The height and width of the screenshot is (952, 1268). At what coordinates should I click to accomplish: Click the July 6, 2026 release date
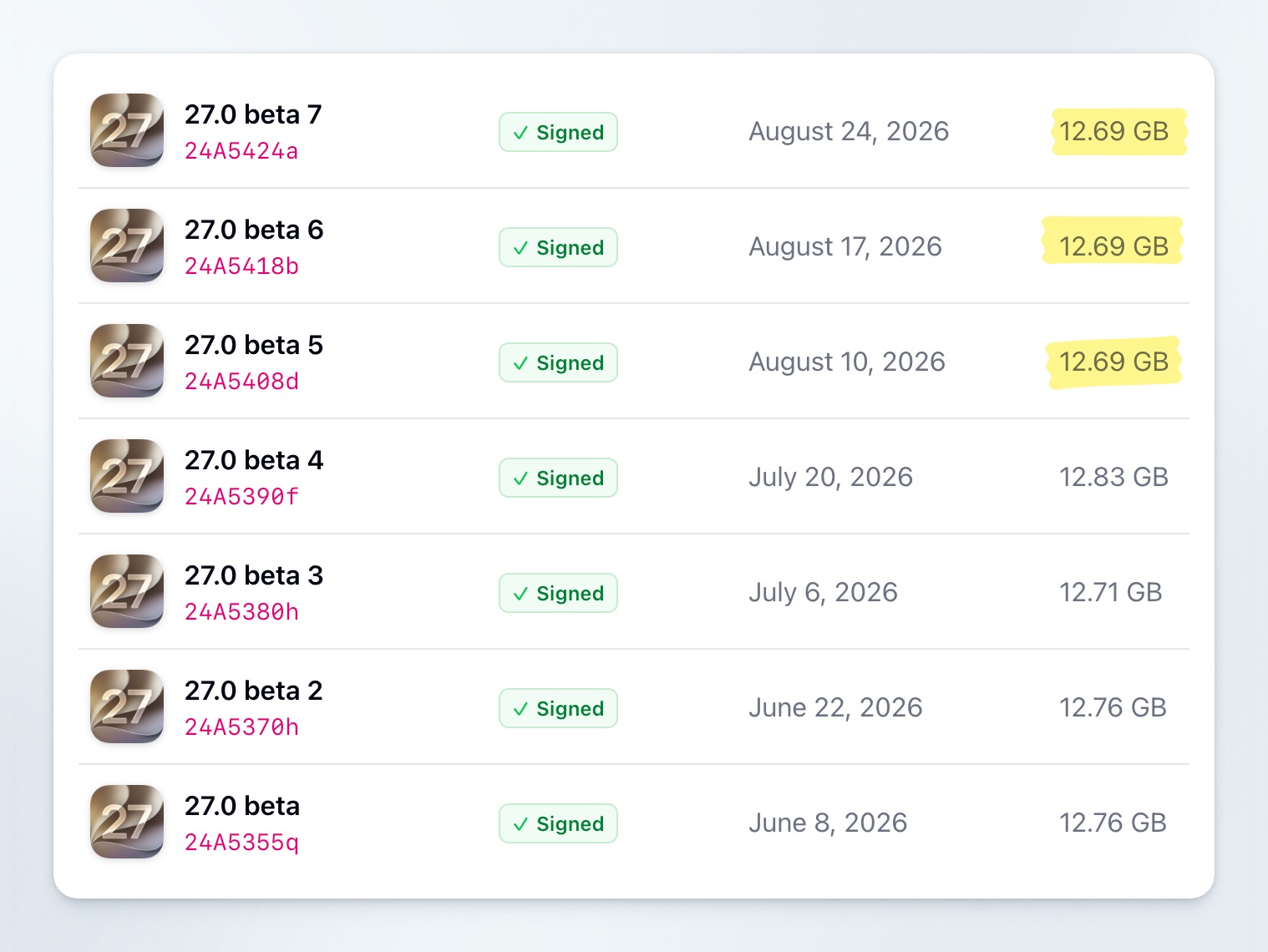coord(823,592)
